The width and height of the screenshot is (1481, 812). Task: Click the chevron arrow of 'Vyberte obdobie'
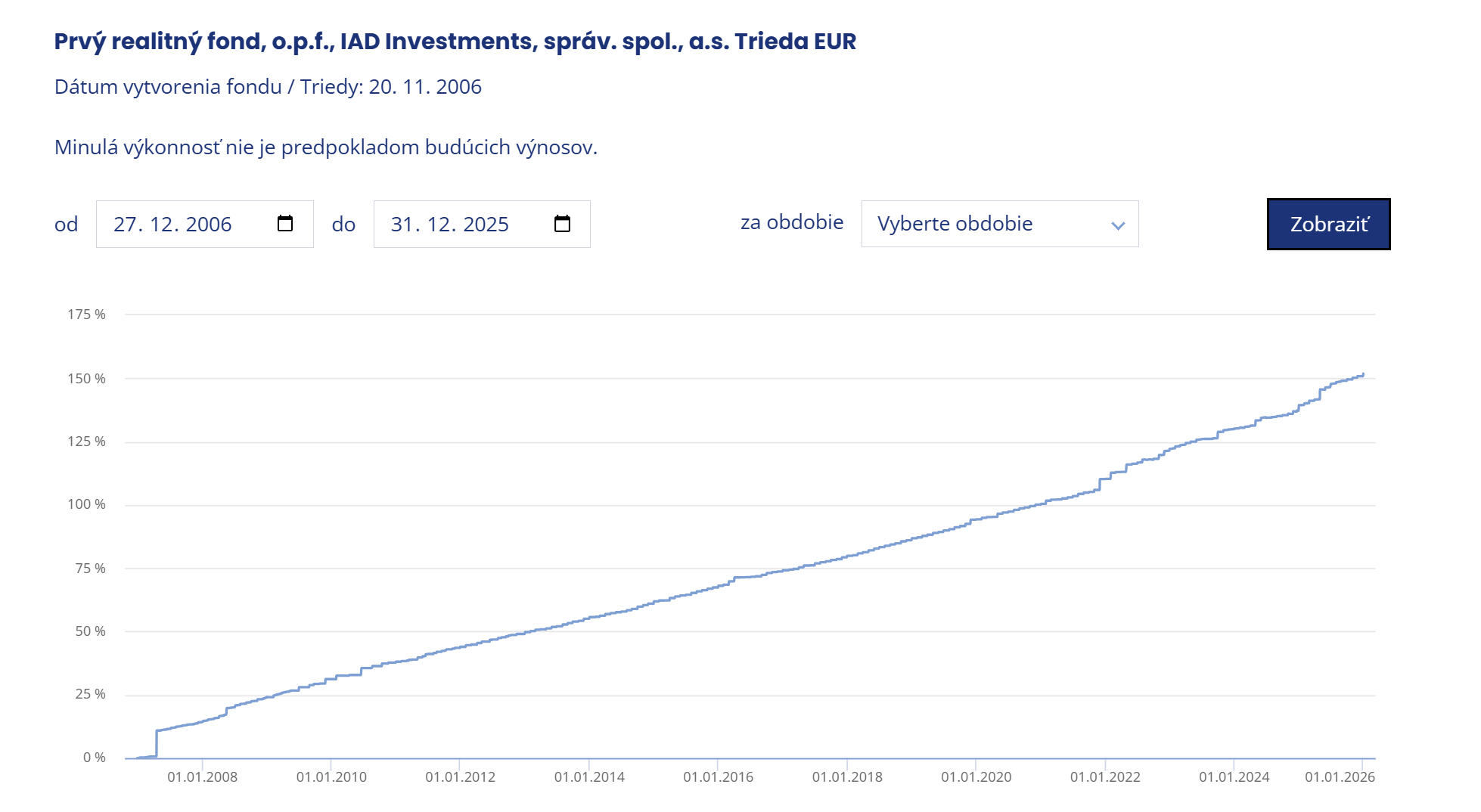(1118, 225)
